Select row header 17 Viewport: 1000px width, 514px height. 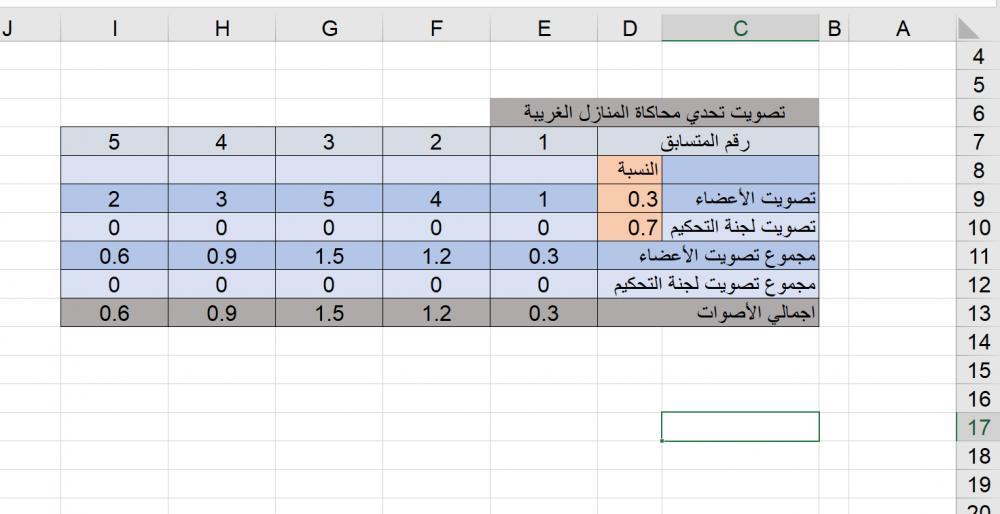pos(978,427)
